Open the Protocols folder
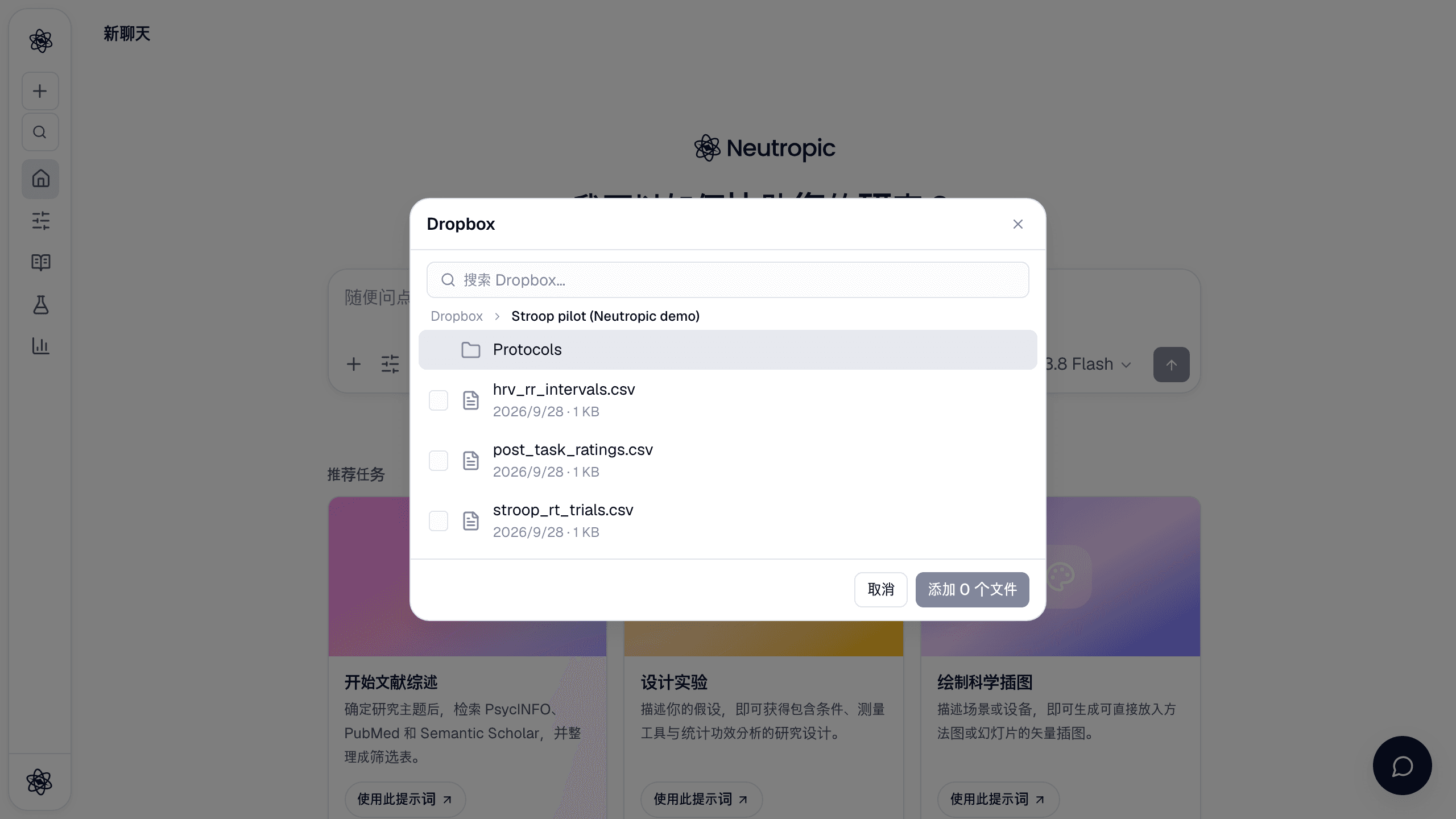The height and width of the screenshot is (819, 1456). (727, 350)
